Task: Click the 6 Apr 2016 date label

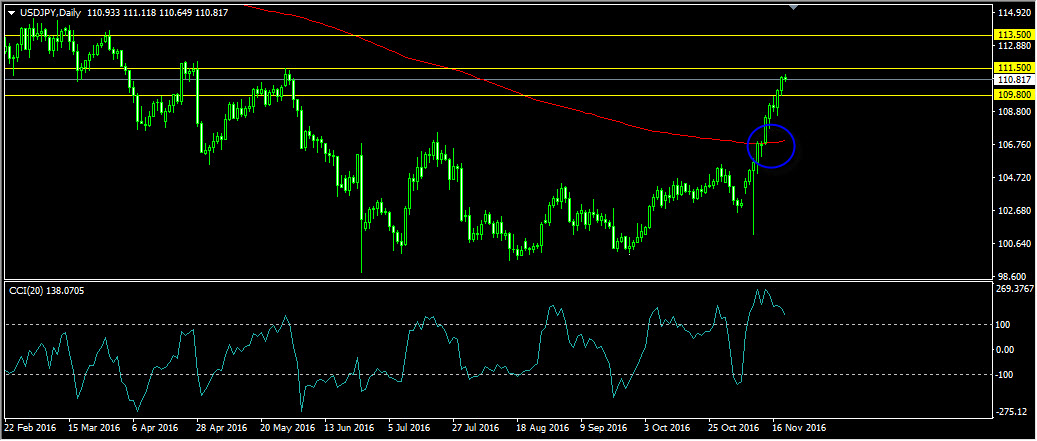Action: coord(155,428)
